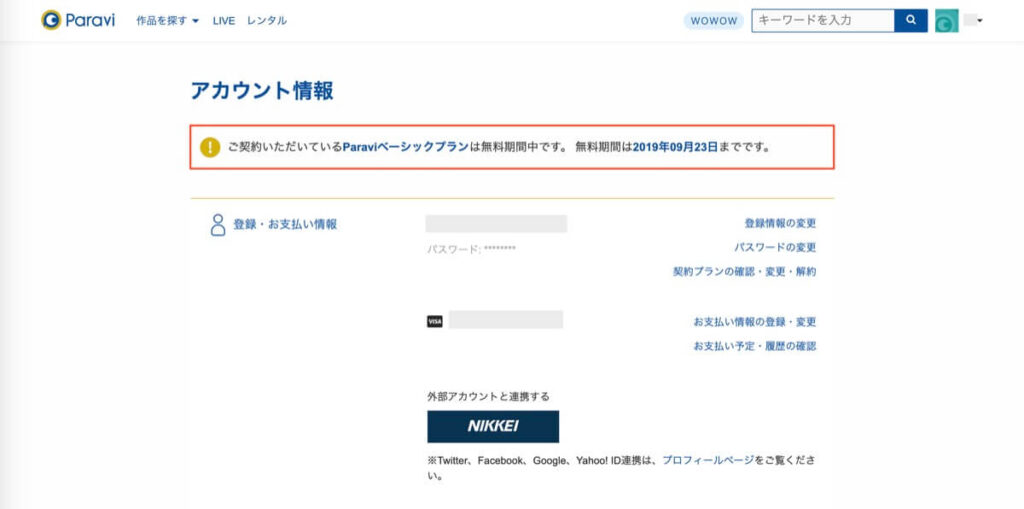Open the Paraviベーシックプラン link
Image resolution: width=1024 pixels, height=509 pixels.
(x=406, y=147)
